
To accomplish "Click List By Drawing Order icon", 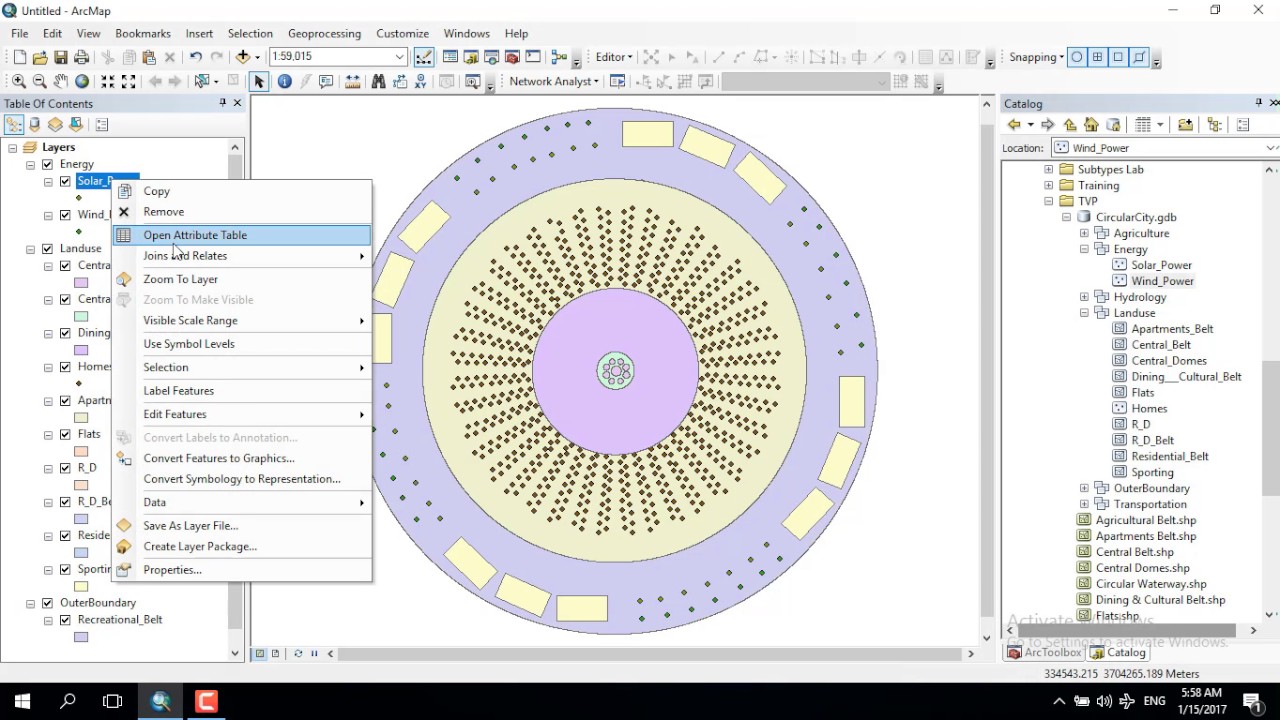I will [14, 125].
